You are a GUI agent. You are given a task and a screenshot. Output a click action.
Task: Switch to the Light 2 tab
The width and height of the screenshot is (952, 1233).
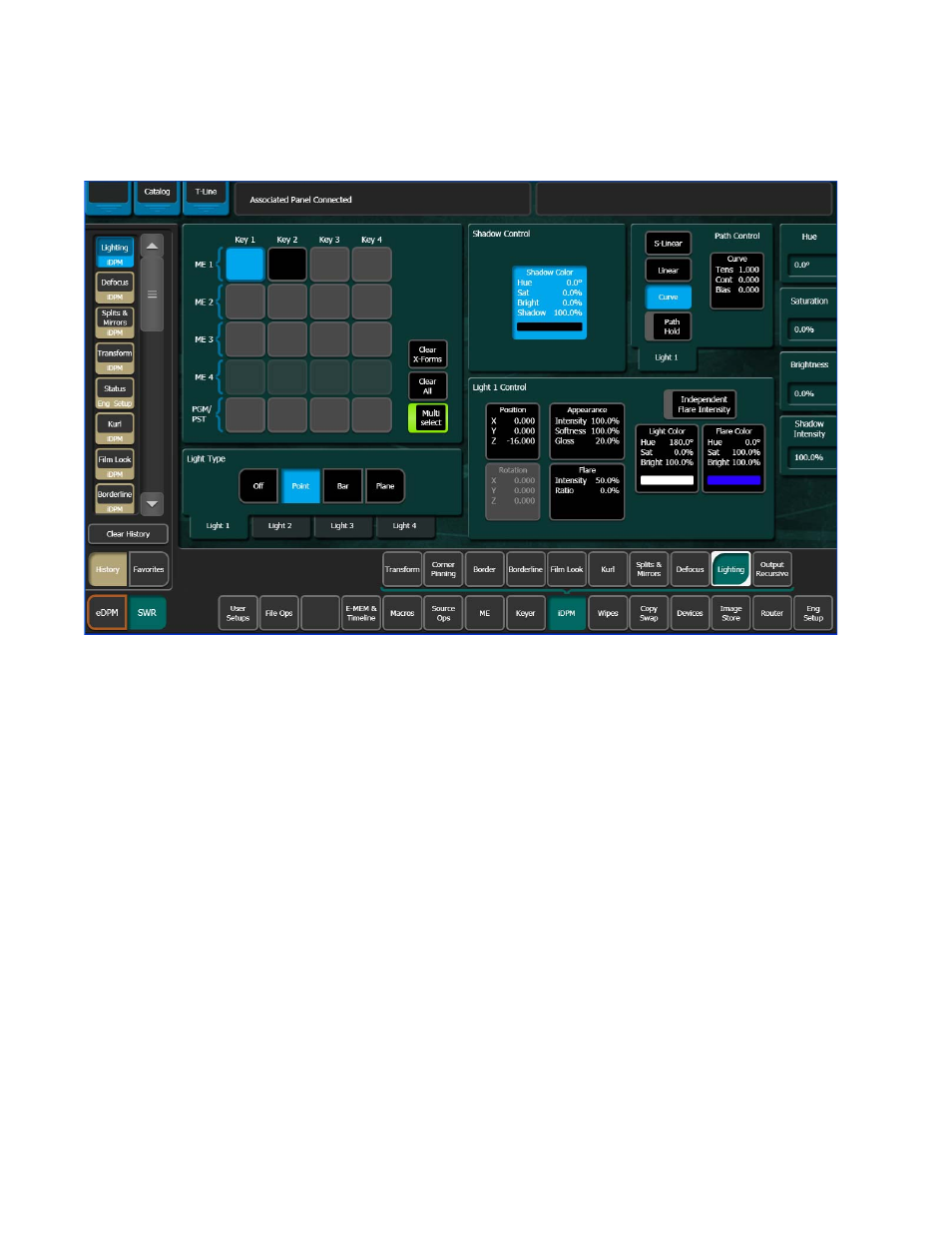click(280, 526)
